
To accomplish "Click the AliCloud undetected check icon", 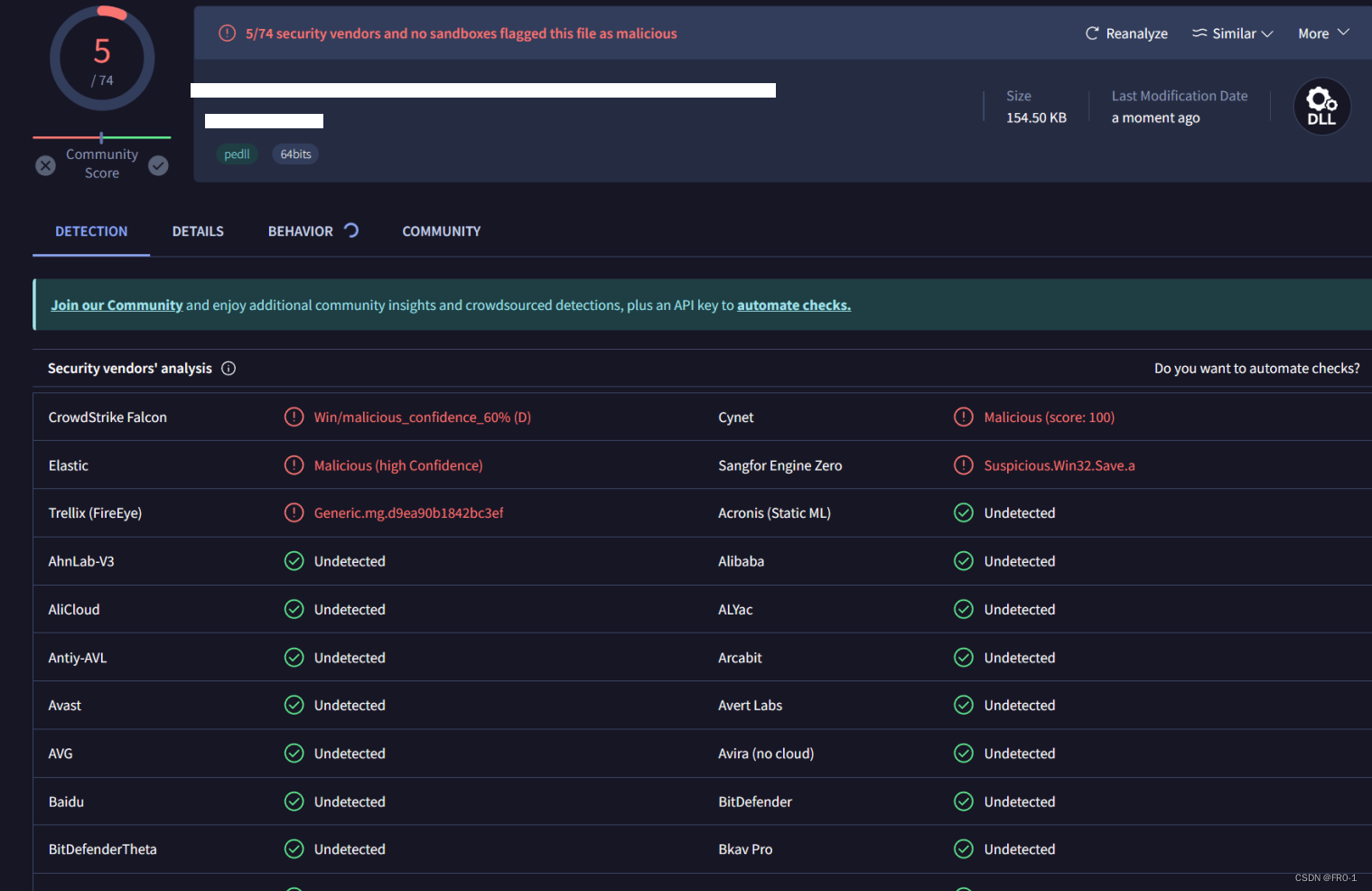I will click(294, 609).
